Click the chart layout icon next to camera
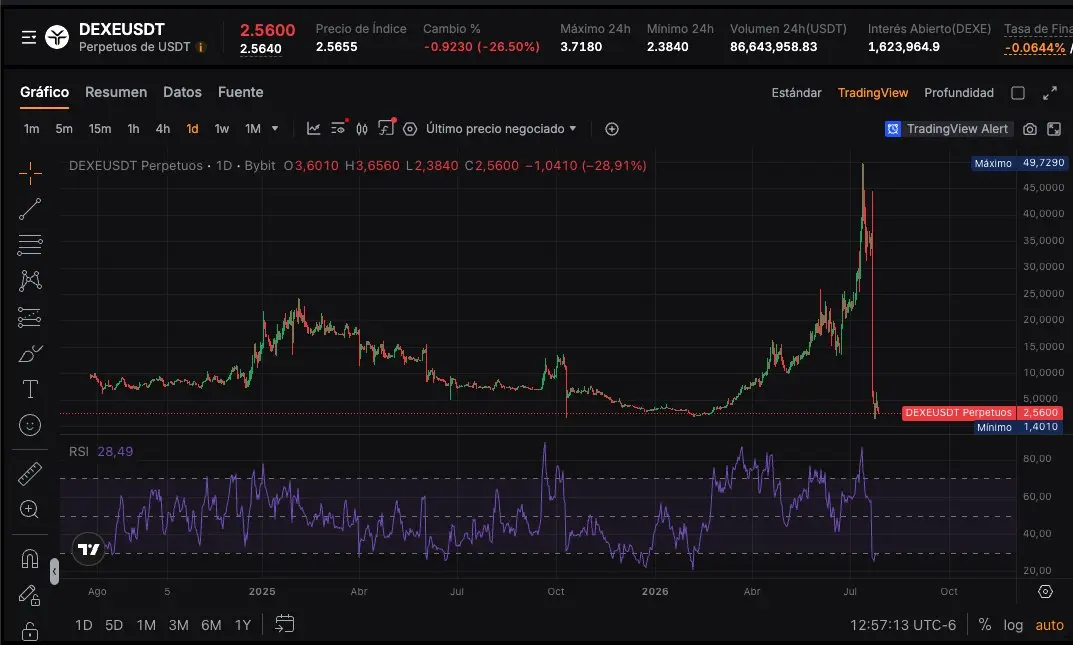The height and width of the screenshot is (645, 1073). [x=1054, y=129]
